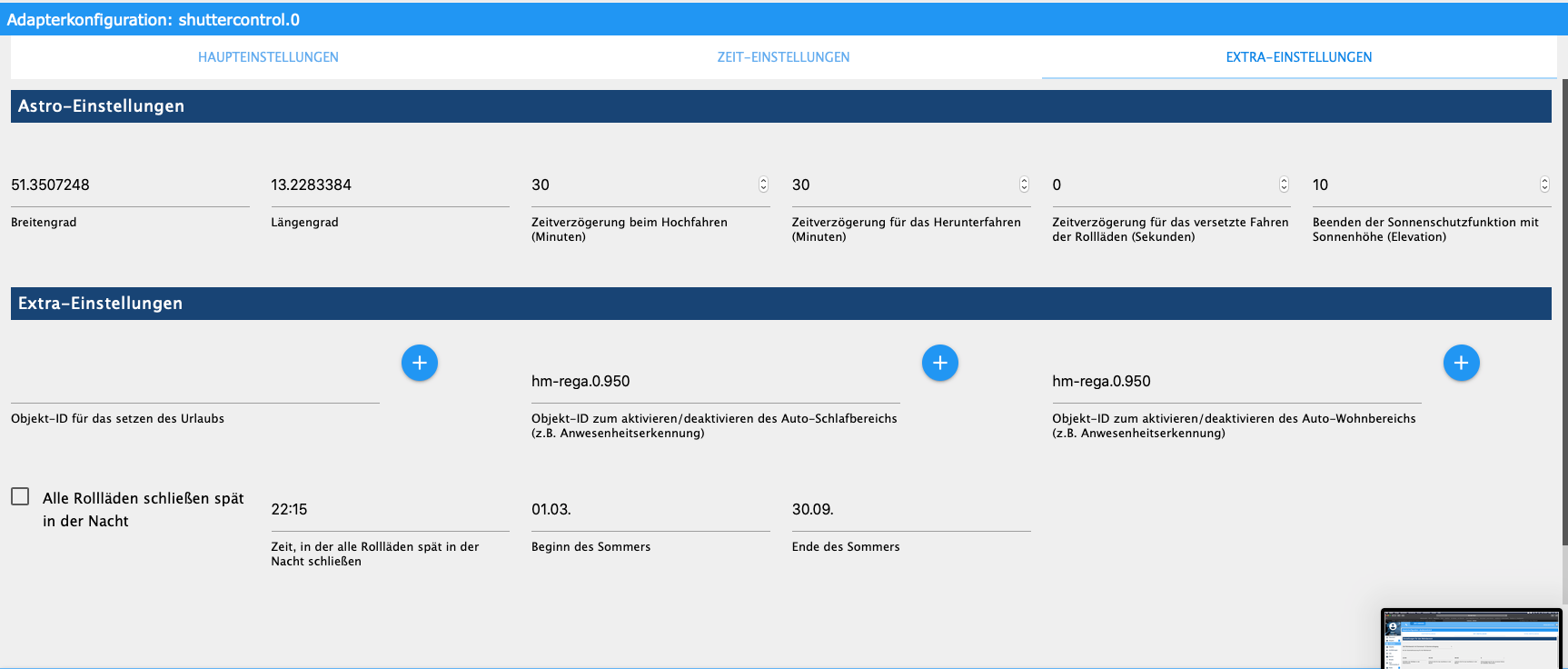This screenshot has height=669, width=1568.
Task: Click the Adapterkonfiguration: shuttercontrol.0 title
Action: pos(154,20)
